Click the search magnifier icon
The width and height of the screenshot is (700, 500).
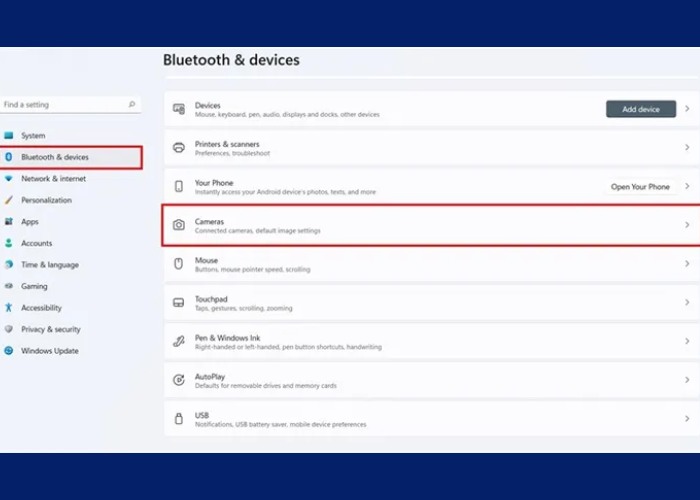132,104
